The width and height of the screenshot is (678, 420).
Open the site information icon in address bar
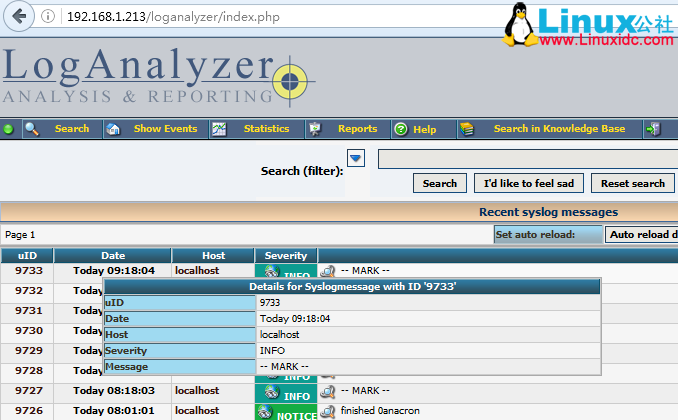point(48,16)
